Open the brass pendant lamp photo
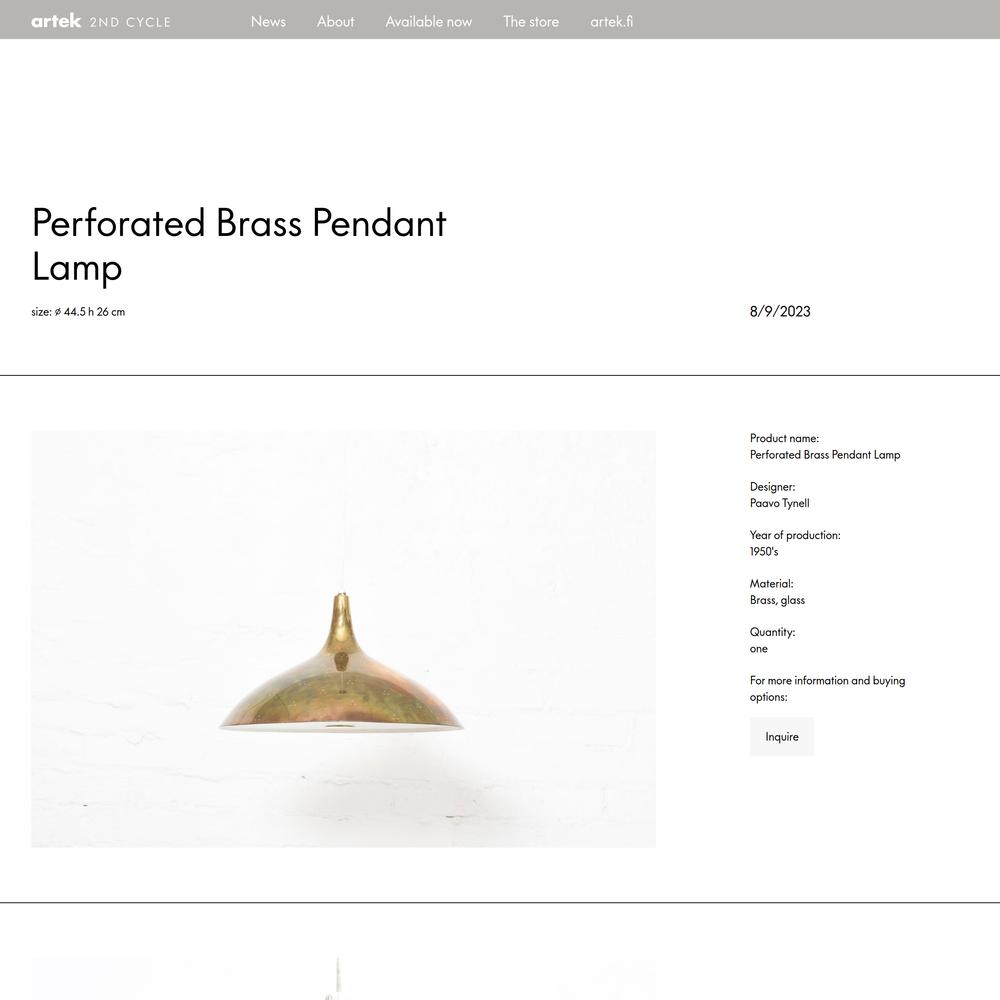The width and height of the screenshot is (1000, 1000). click(343, 639)
